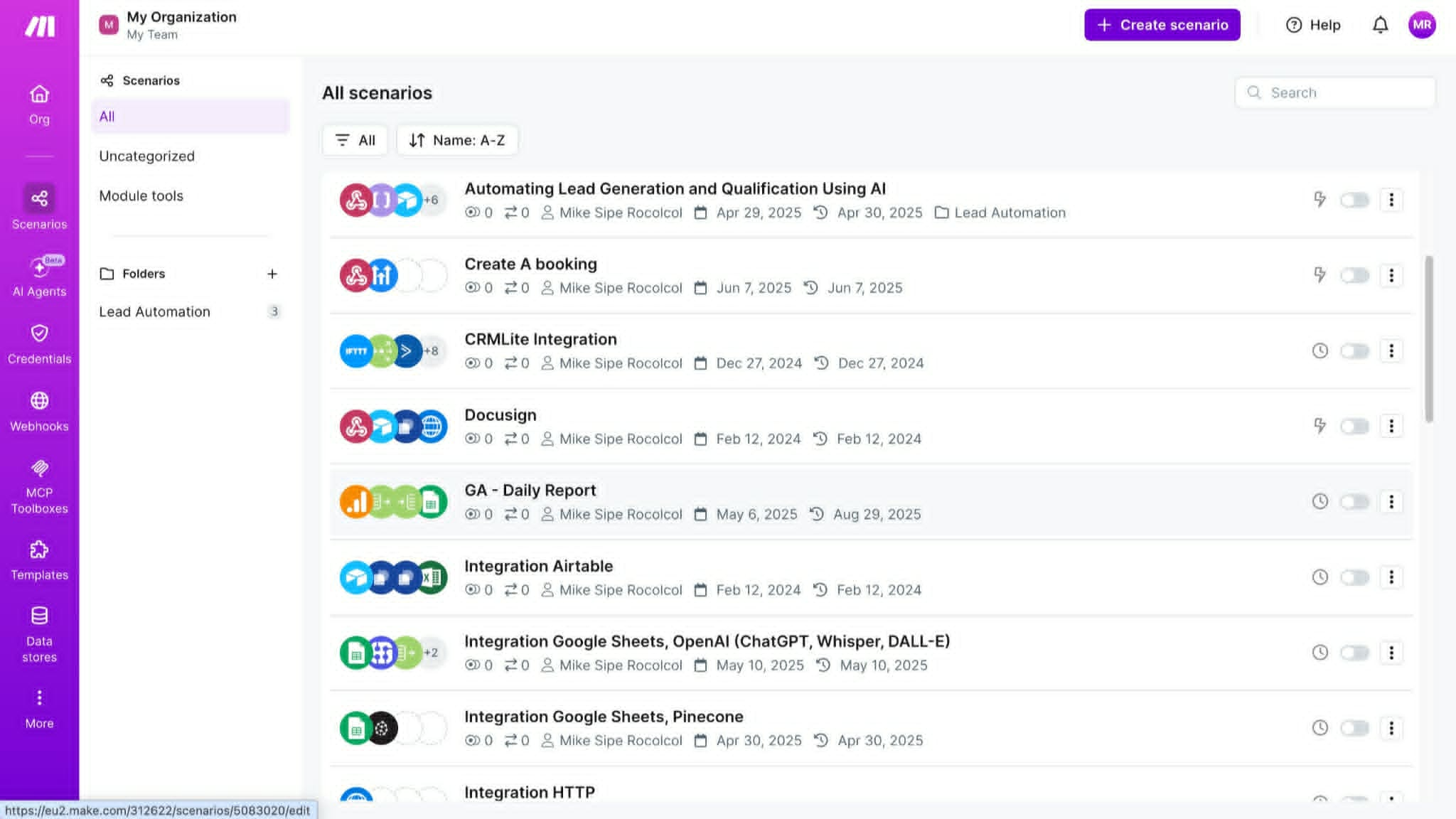
Task: Click the Create scenario button
Action: (1162, 25)
